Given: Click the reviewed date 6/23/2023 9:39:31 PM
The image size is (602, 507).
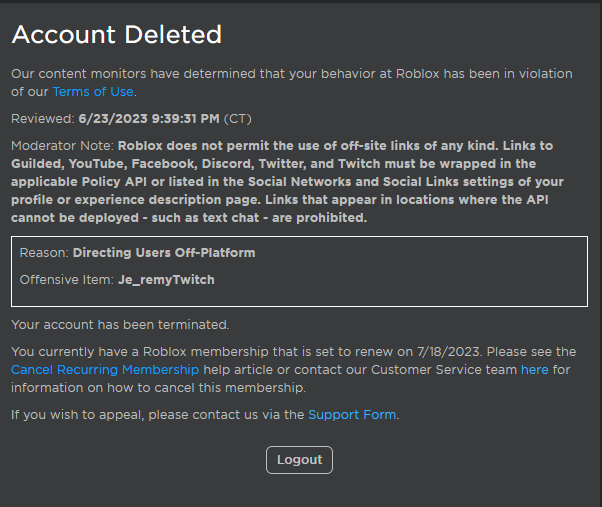Looking at the screenshot, I should [x=149, y=119].
